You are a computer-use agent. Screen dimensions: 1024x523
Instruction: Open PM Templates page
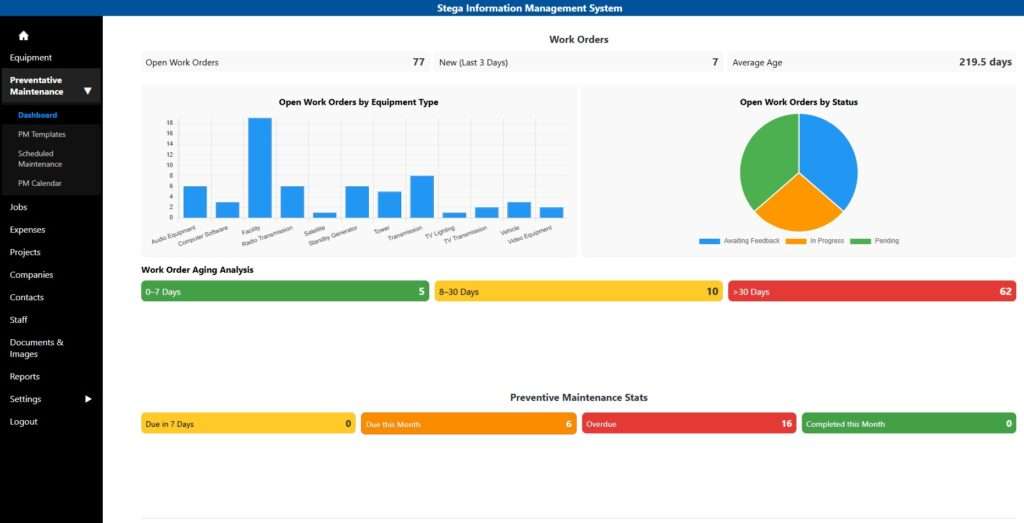coord(41,134)
